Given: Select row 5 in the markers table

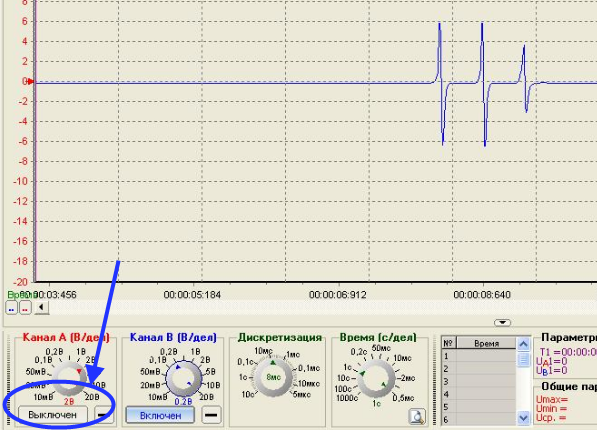Looking at the screenshot, I should (479, 407).
